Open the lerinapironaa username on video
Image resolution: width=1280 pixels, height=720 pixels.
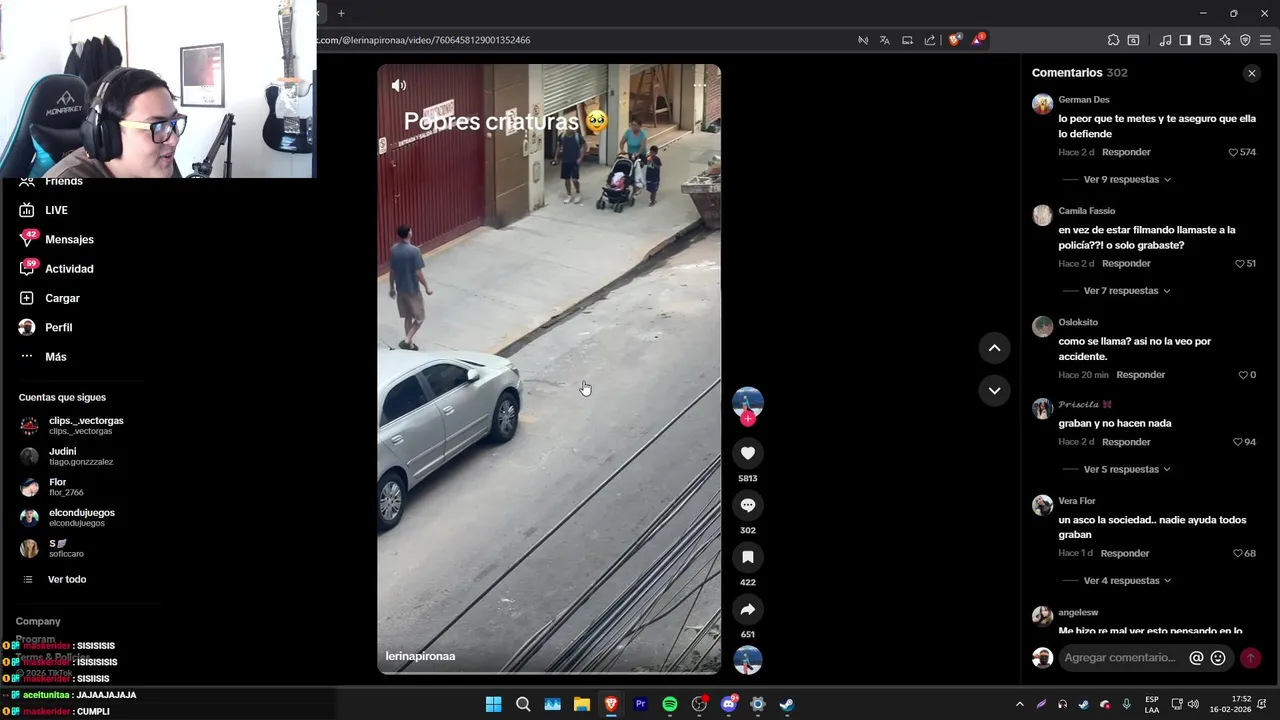click(x=420, y=656)
